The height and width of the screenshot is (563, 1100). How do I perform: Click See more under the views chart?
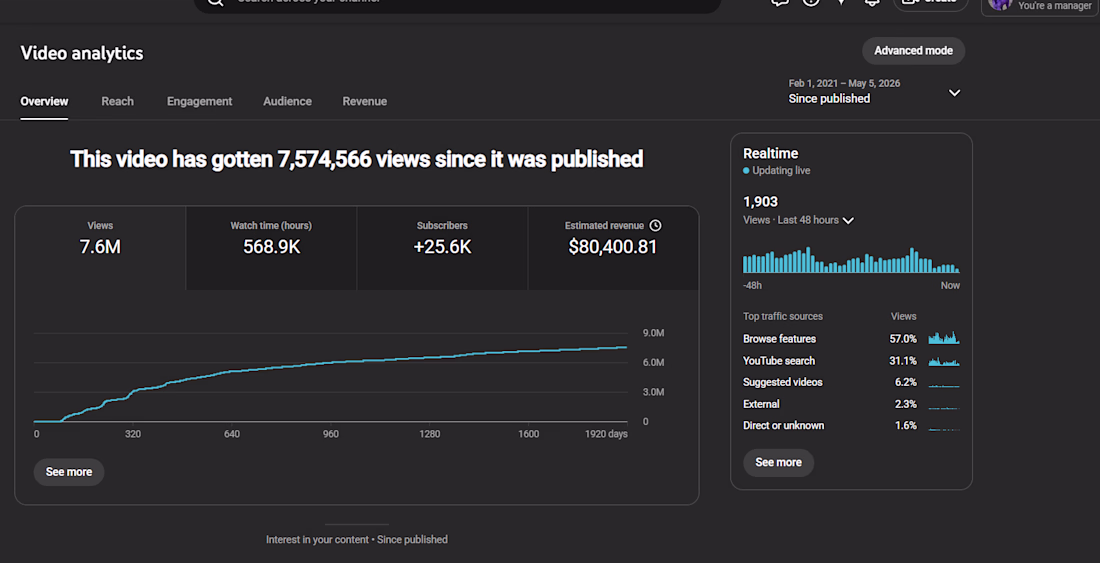69,472
